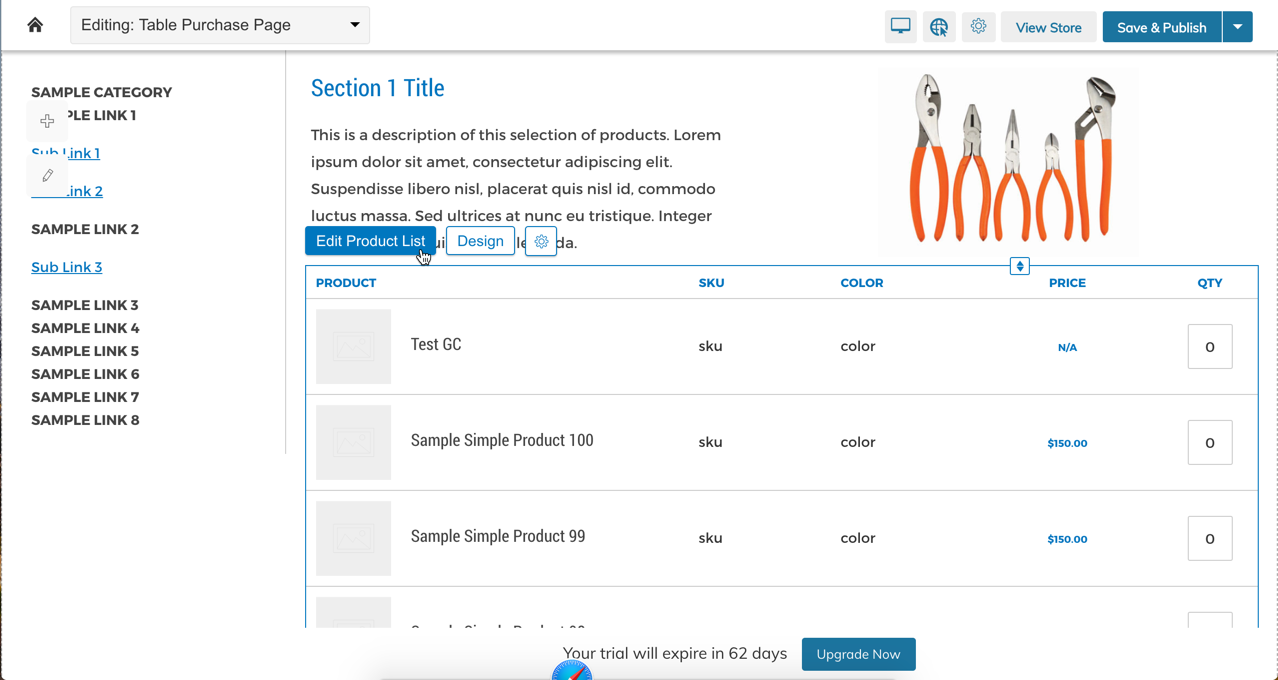Select Sample Link 5 in sidebar
Image resolution: width=1278 pixels, height=680 pixels.
tap(85, 351)
